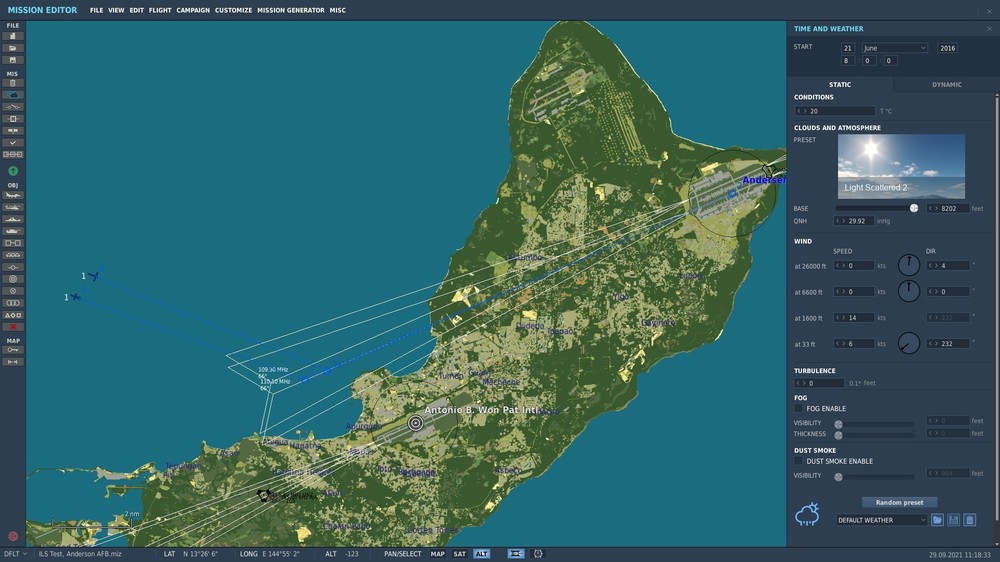Viewport: 1000px width, 562px height.
Task: Select the airplane group placement tool
Action: 13,195
